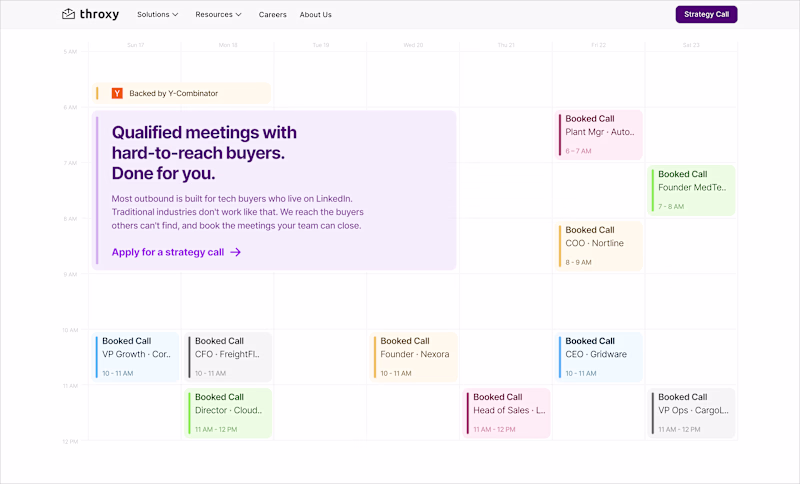The width and height of the screenshot is (800, 484).
Task: Click the Fri 22 day header
Action: (598, 45)
